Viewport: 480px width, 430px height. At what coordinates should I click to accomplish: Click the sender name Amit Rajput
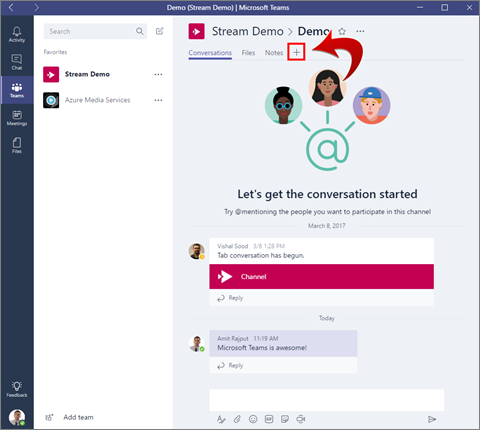(233, 338)
